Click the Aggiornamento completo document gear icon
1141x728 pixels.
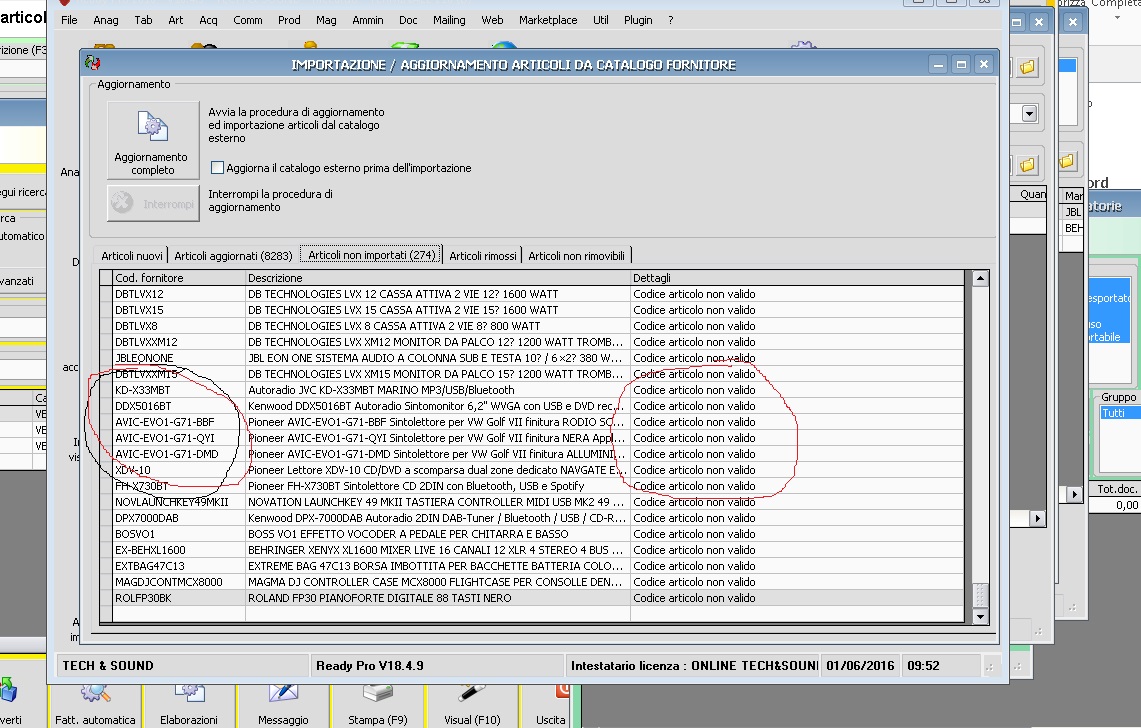(153, 127)
